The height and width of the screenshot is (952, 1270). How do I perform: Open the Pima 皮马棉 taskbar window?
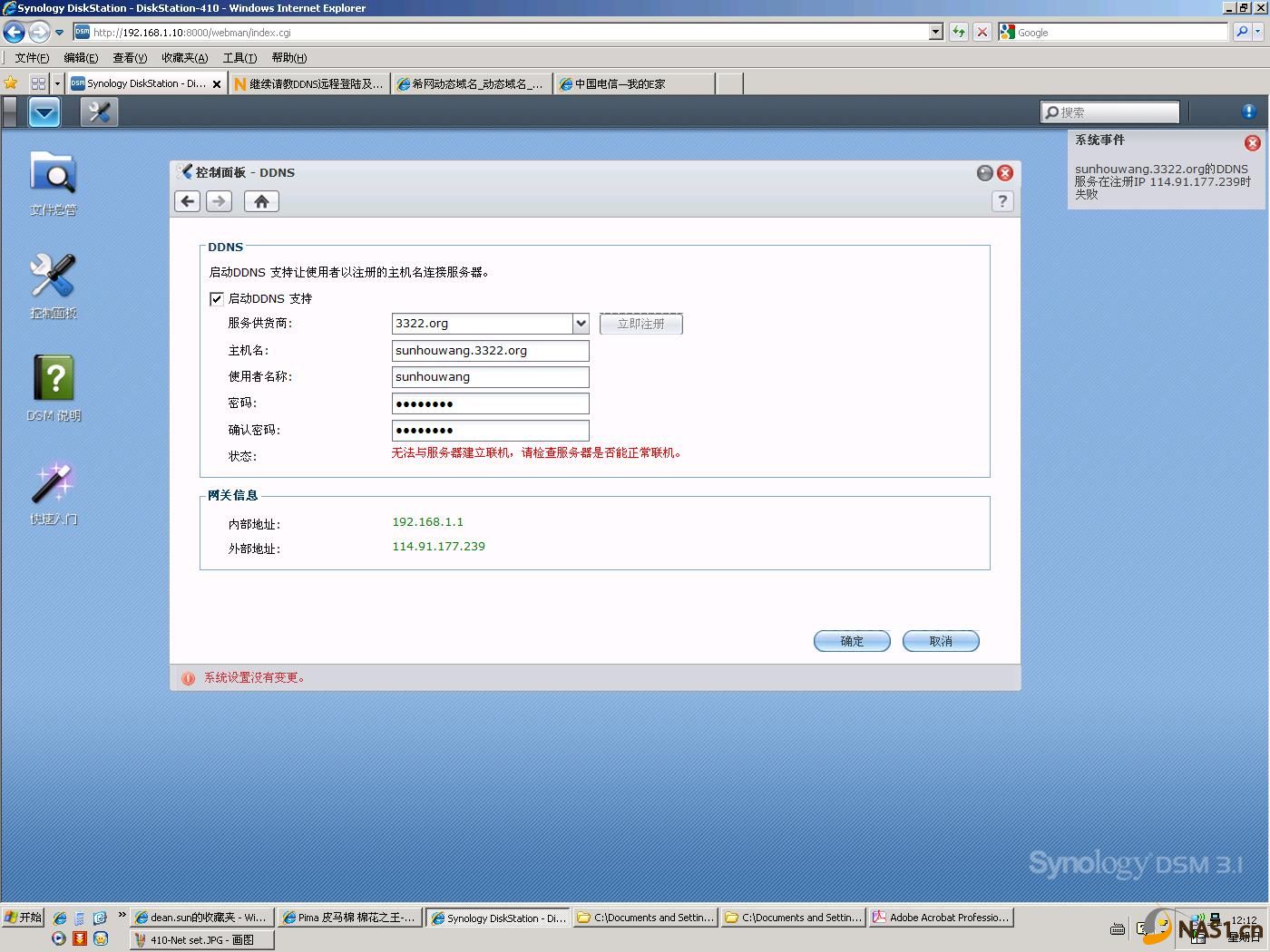(349, 918)
